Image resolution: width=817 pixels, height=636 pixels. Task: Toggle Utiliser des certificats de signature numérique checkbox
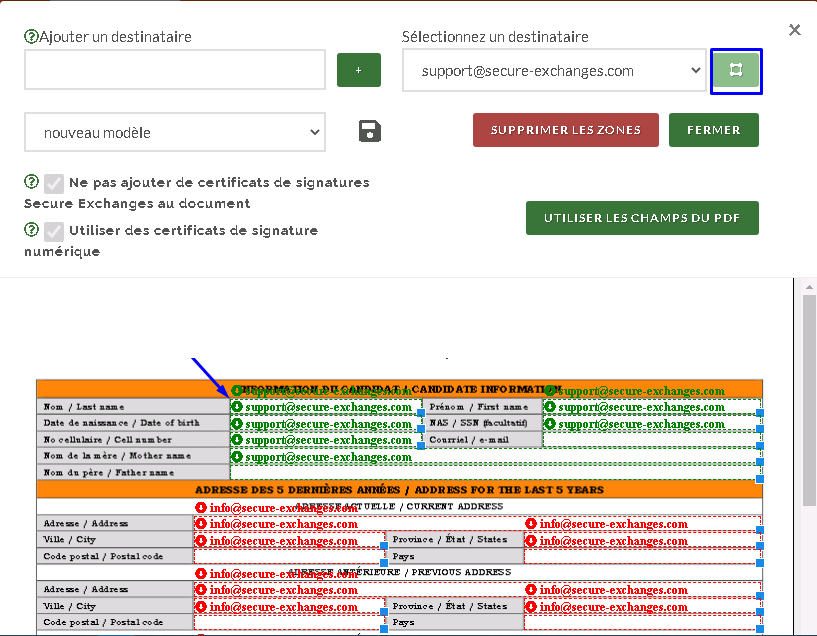pyautogui.click(x=54, y=231)
